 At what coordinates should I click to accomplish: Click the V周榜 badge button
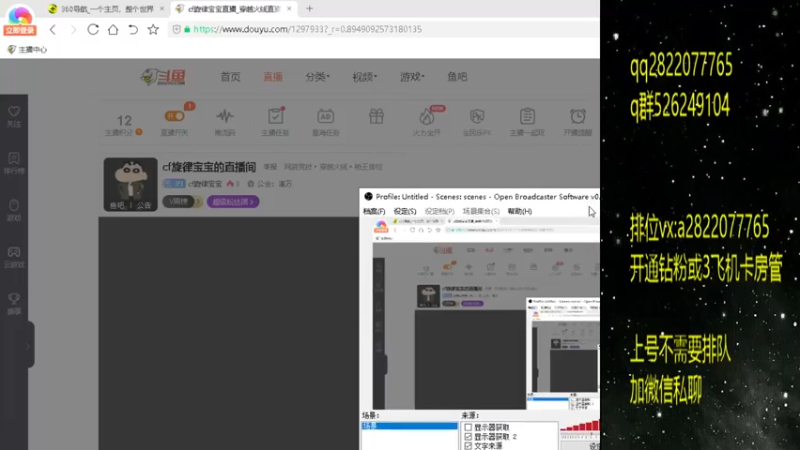point(182,202)
